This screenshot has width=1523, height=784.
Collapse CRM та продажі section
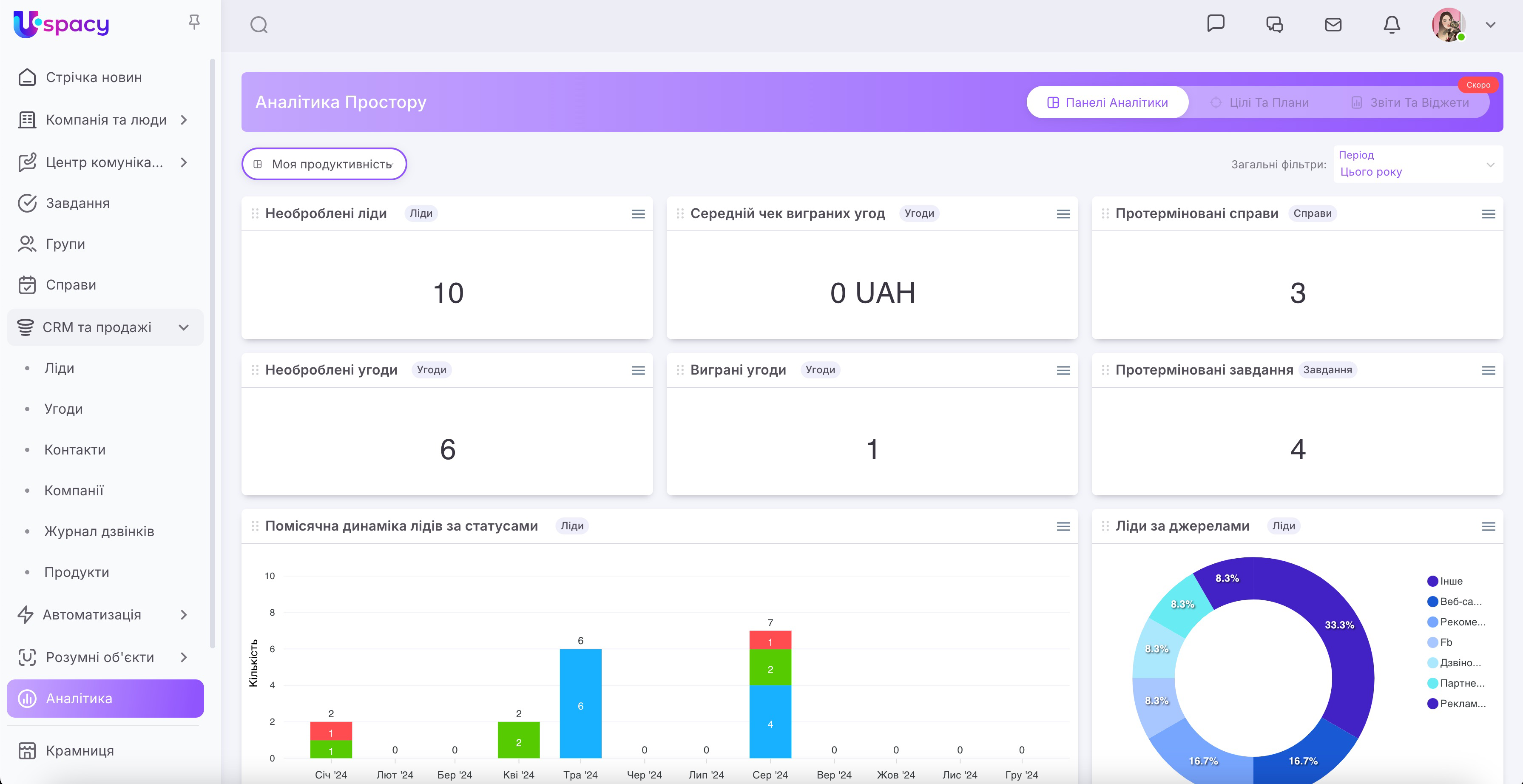(183, 327)
